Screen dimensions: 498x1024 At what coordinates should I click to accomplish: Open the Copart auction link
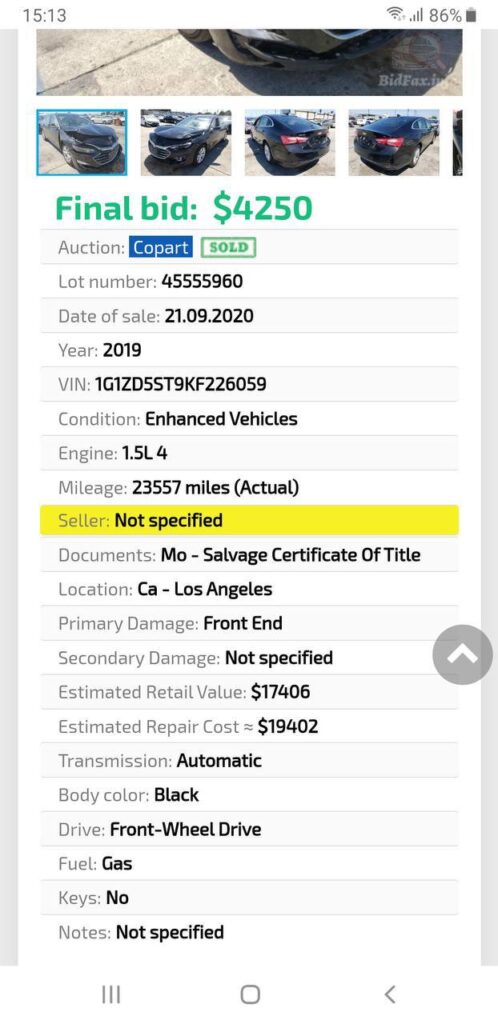(161, 248)
